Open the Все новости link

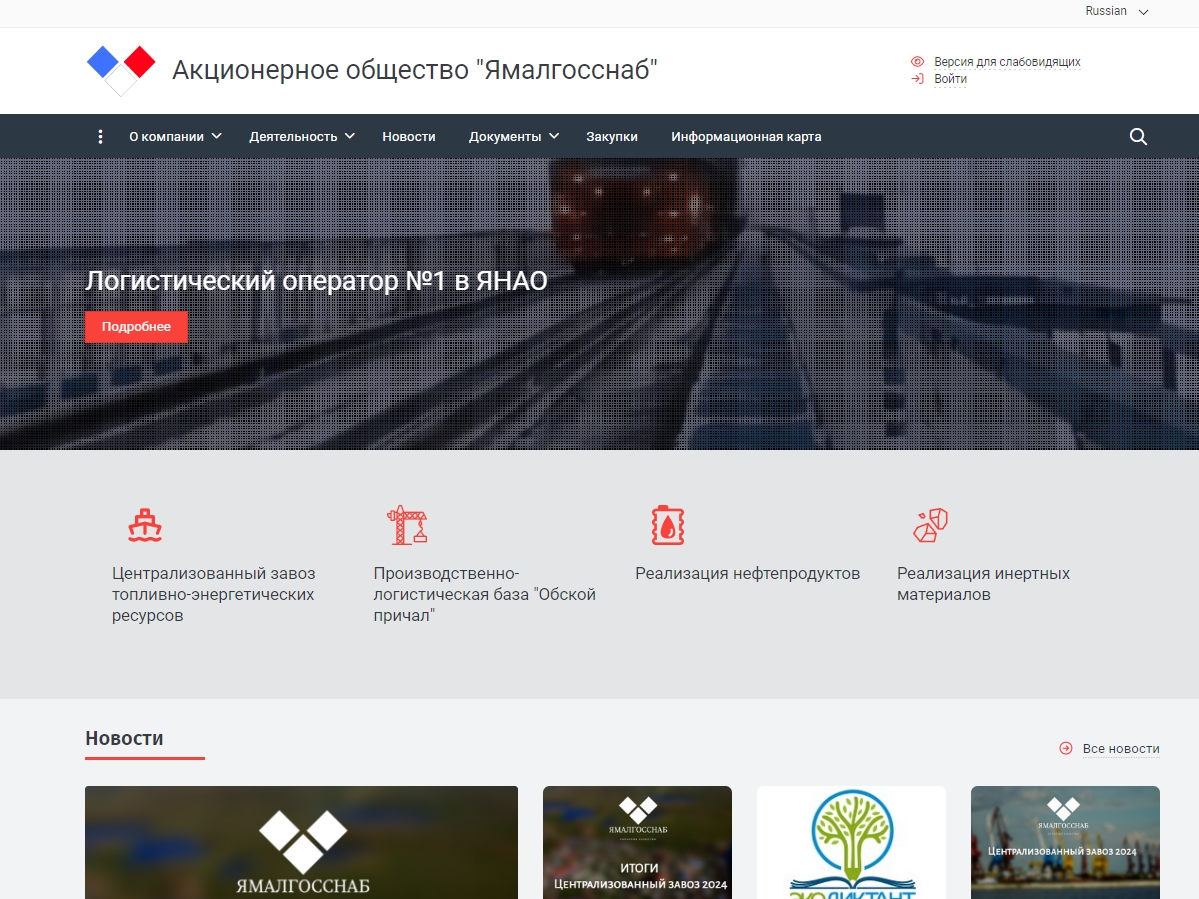[x=1121, y=749]
